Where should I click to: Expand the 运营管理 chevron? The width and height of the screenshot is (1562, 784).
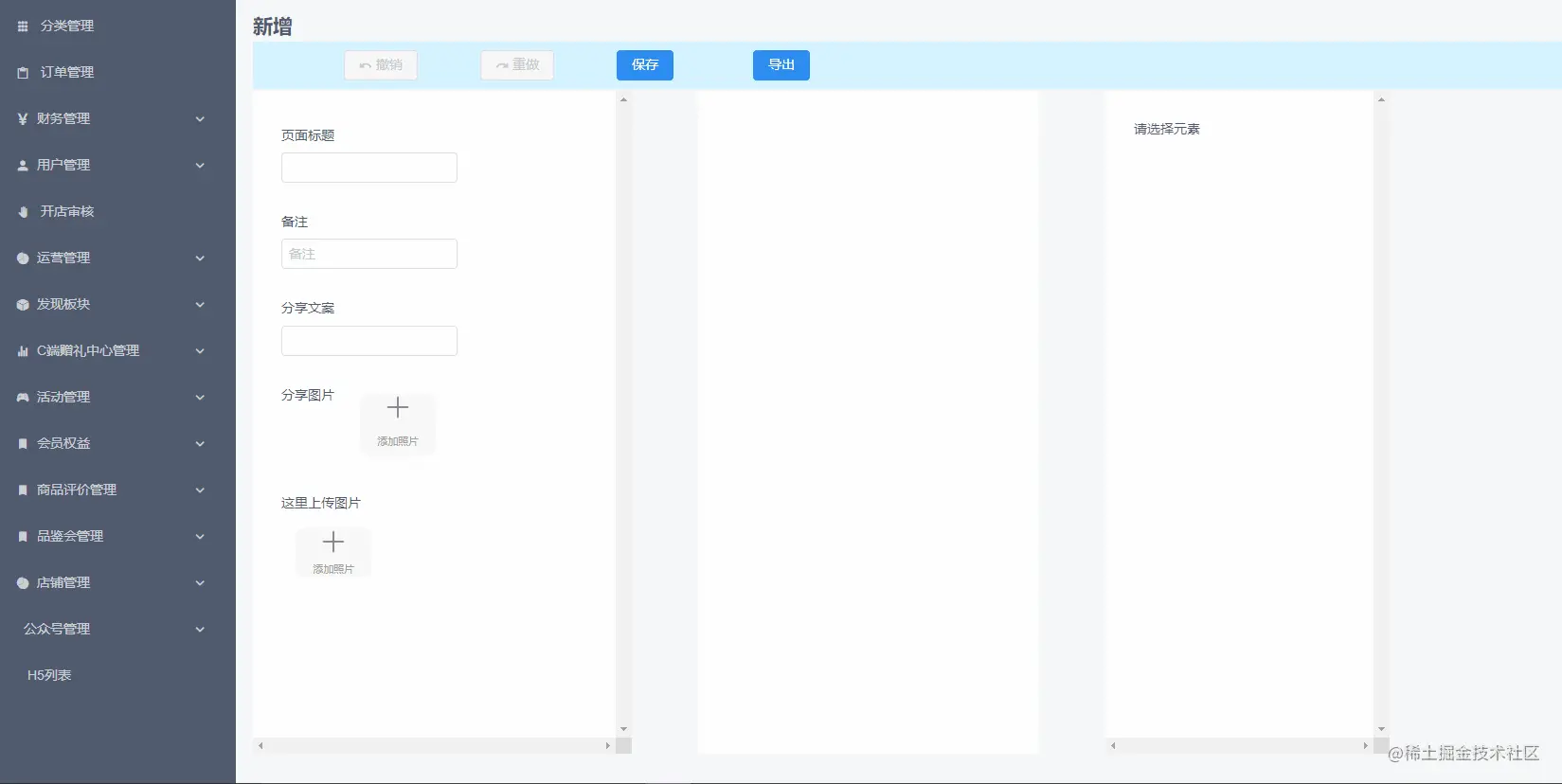(200, 258)
